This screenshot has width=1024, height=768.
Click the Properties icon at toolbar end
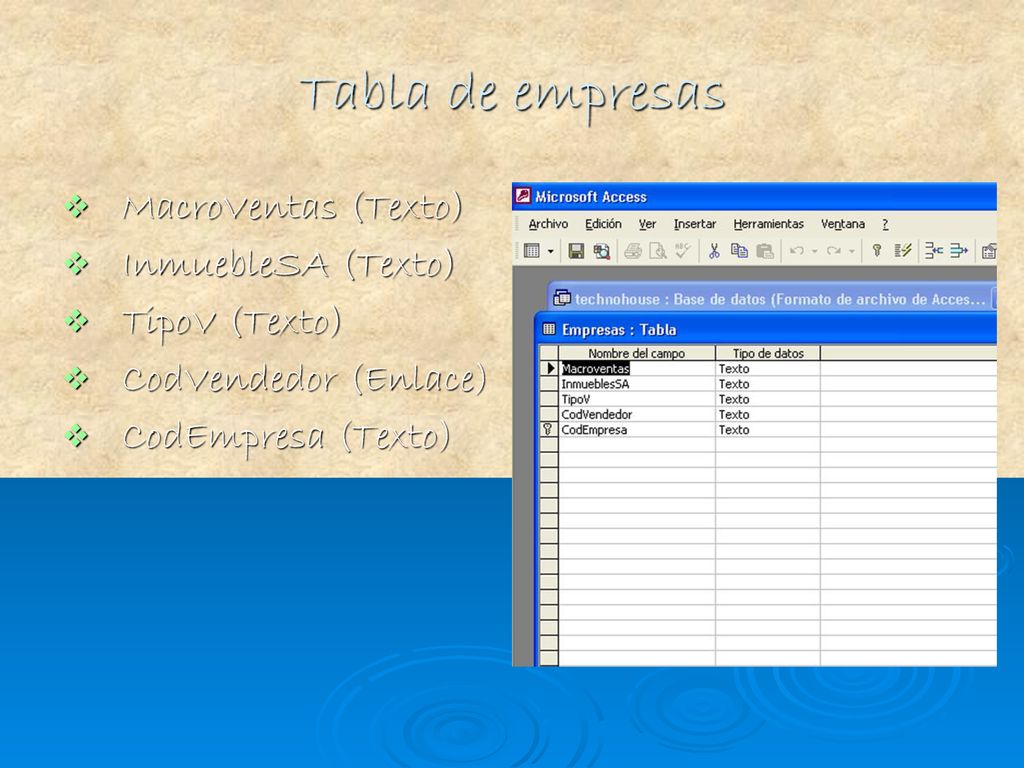click(x=989, y=251)
